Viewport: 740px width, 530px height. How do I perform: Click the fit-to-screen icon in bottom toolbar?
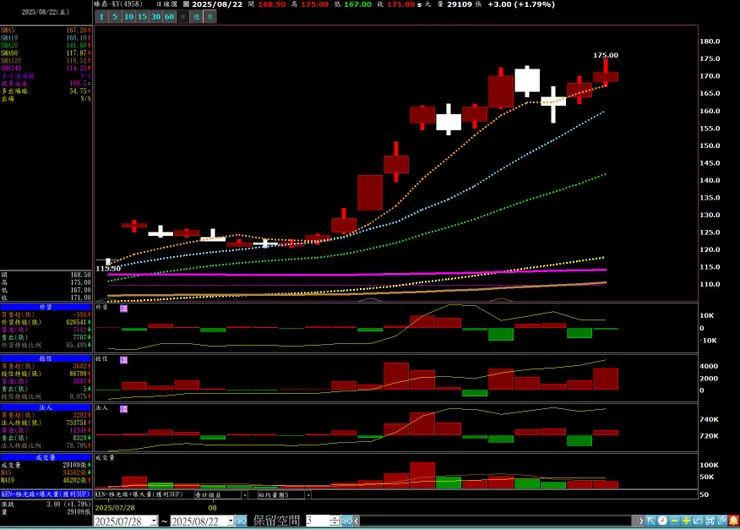click(x=710, y=521)
